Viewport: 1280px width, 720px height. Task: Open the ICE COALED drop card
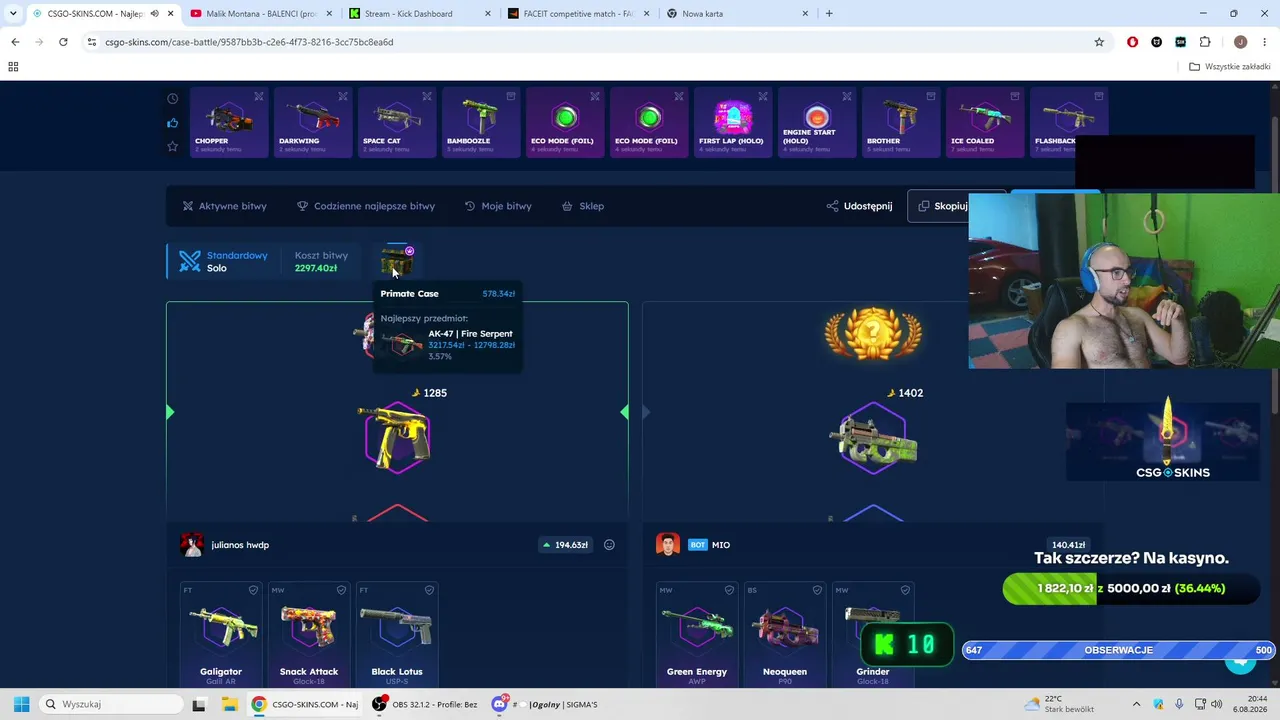pos(985,122)
